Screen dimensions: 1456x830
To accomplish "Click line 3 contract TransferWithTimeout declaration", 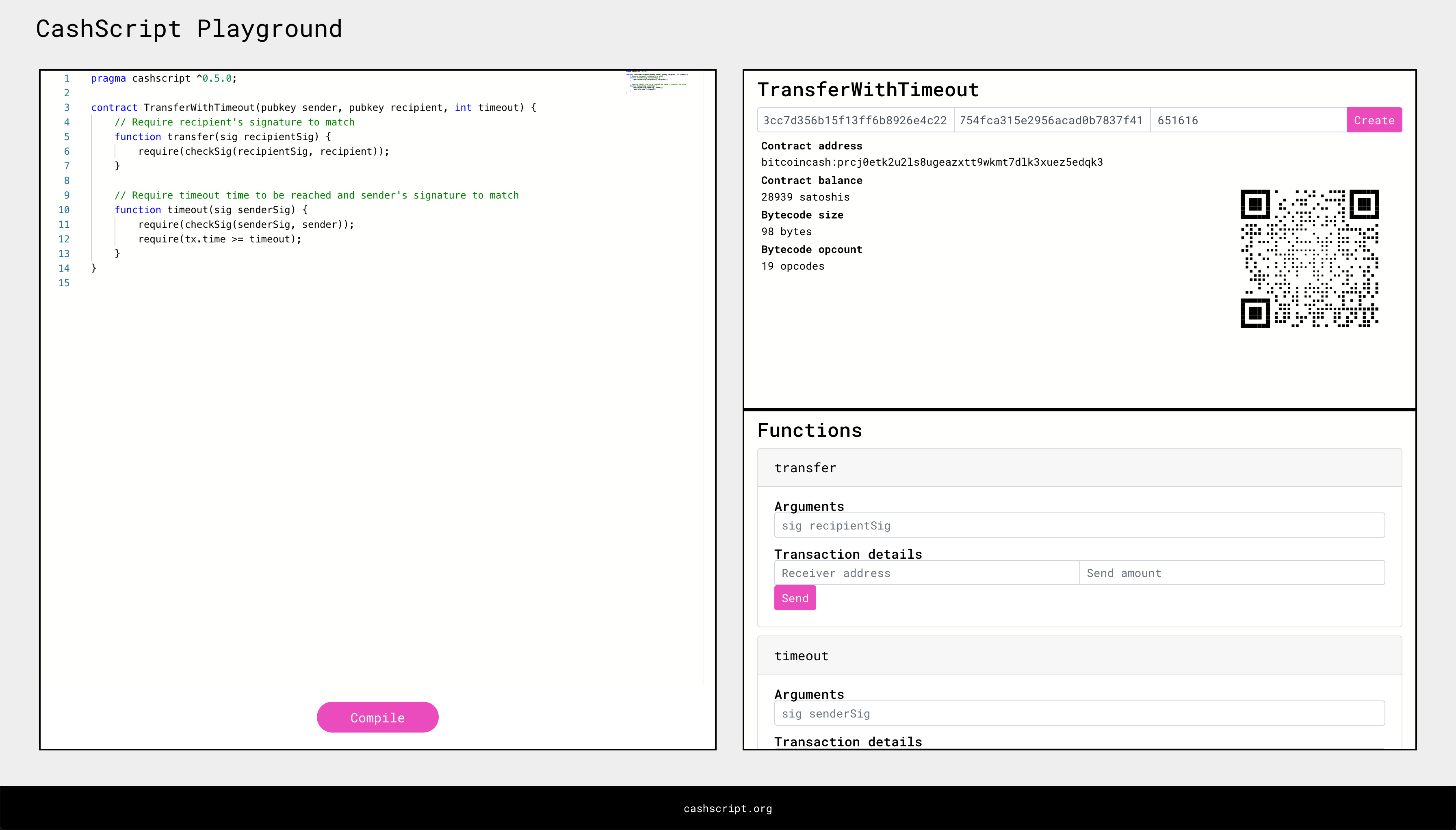I will (314, 107).
